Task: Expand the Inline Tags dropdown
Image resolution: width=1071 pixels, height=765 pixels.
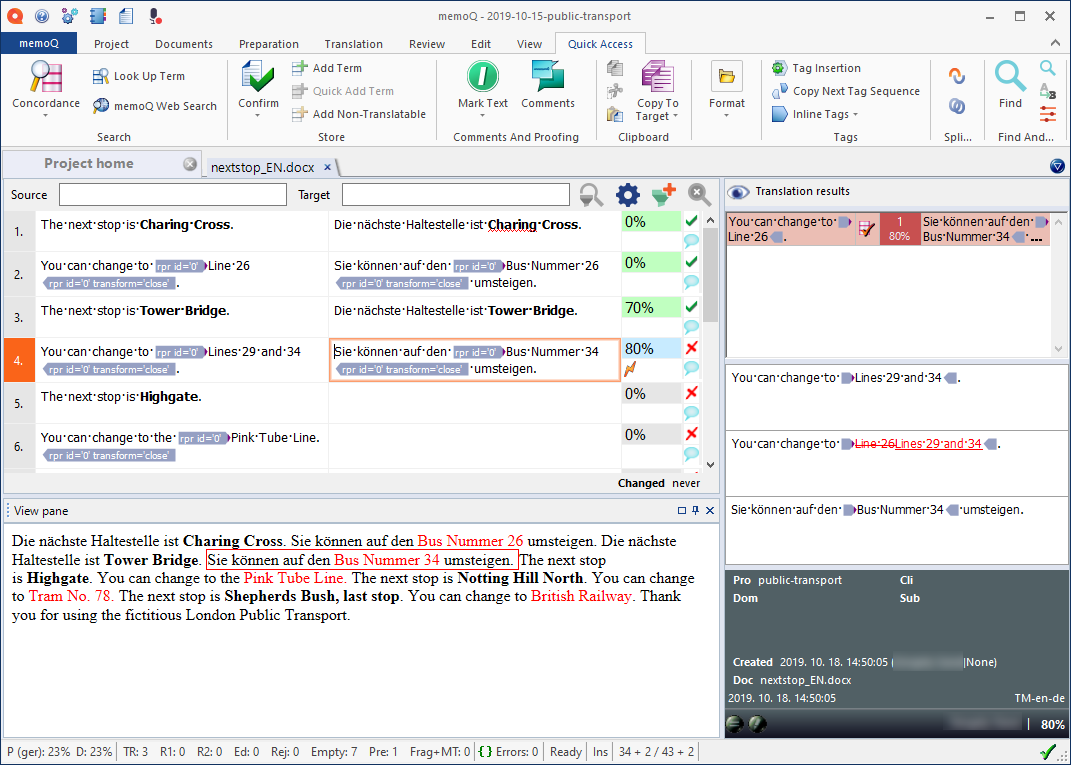Action: [x=855, y=115]
